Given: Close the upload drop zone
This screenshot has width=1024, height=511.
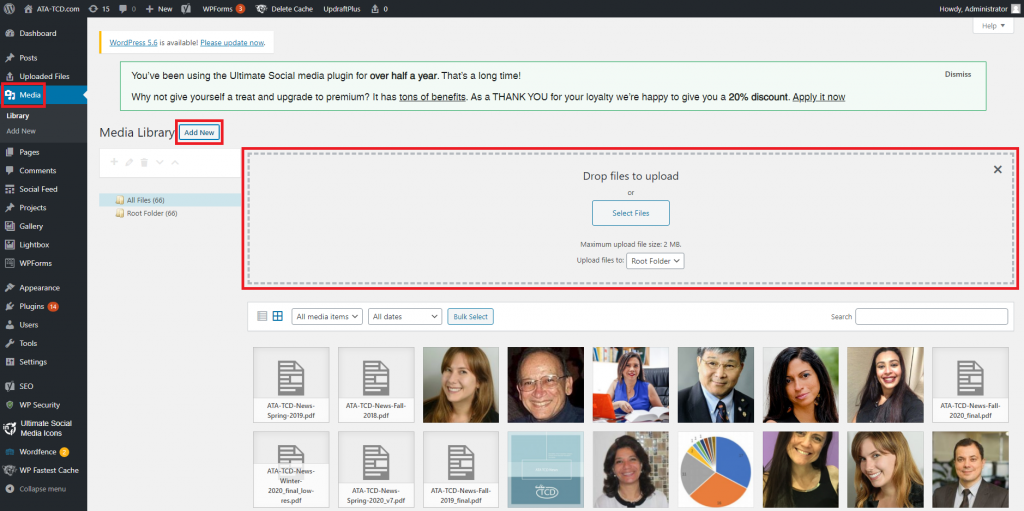Looking at the screenshot, I should 997,169.
